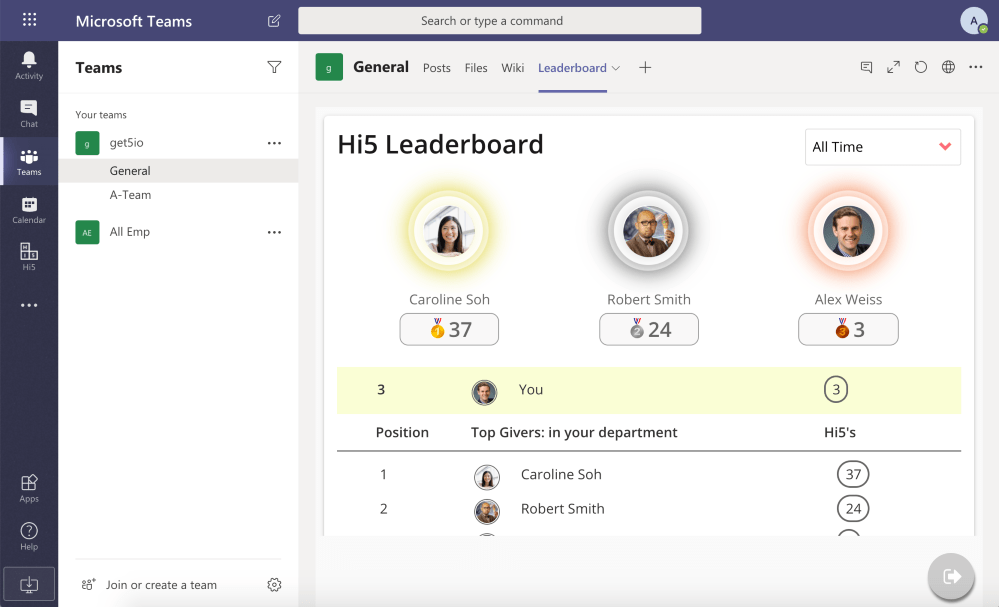Viewport: 999px width, 607px height.
Task: Click the Hi5 Leaderboard heading
Action: [440, 145]
